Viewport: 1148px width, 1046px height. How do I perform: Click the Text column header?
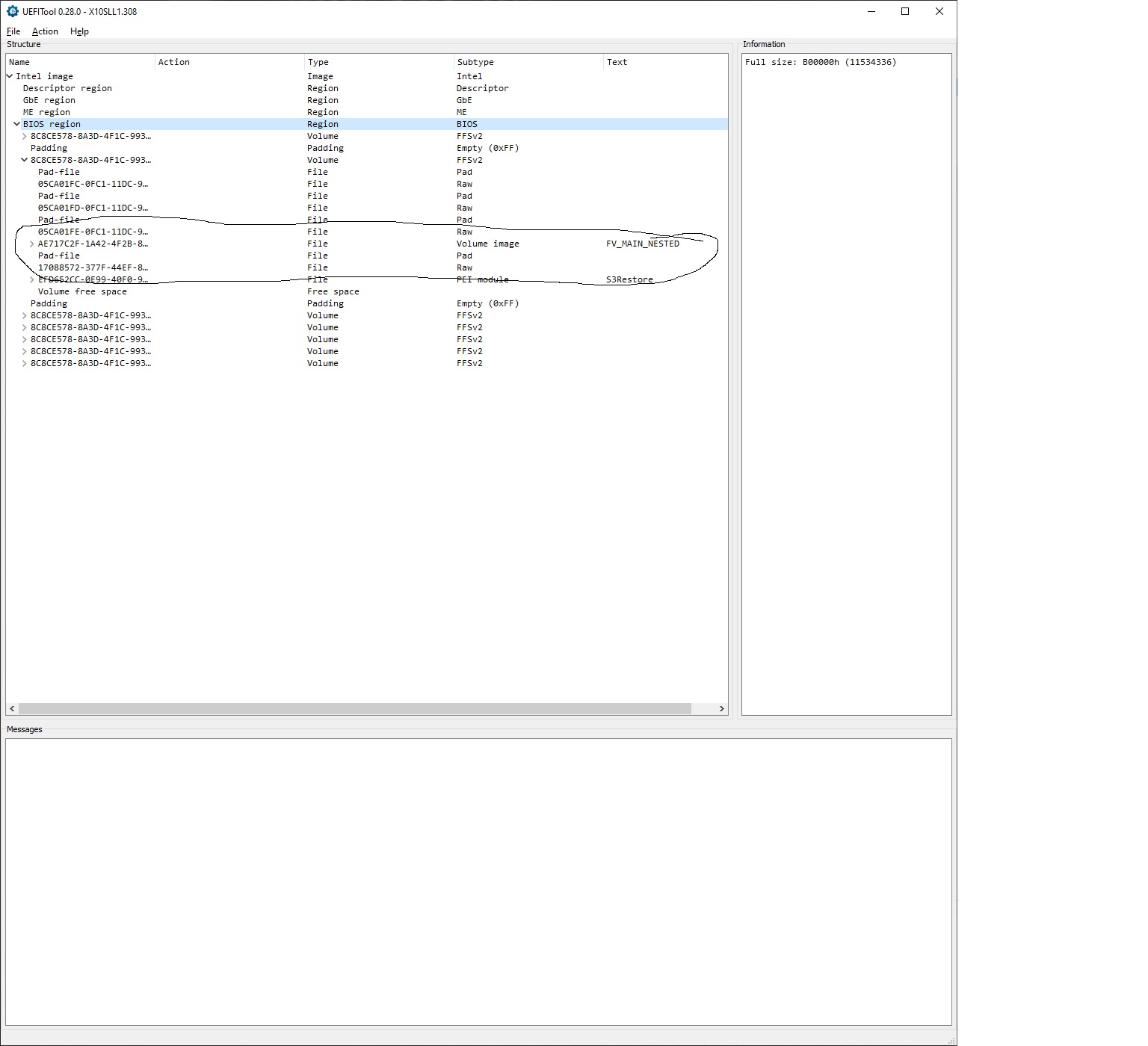pyautogui.click(x=665, y=62)
